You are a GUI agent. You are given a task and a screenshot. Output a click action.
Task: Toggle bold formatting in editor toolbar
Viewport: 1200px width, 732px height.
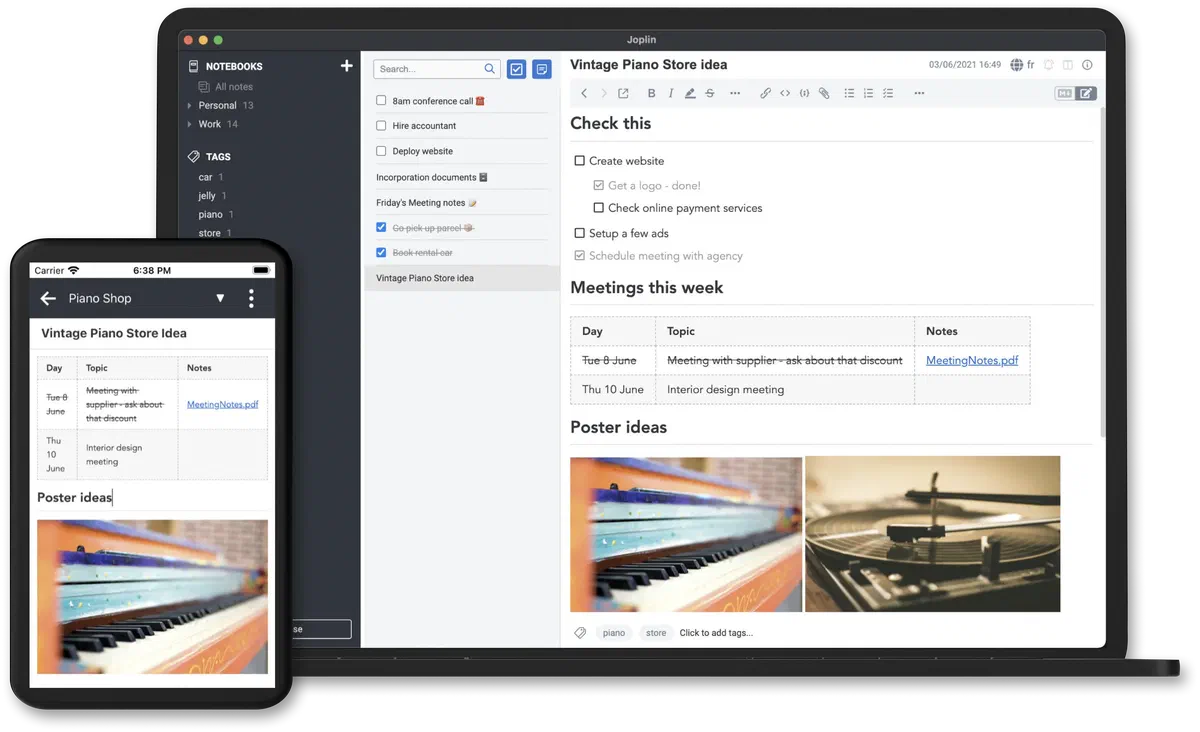tap(651, 93)
